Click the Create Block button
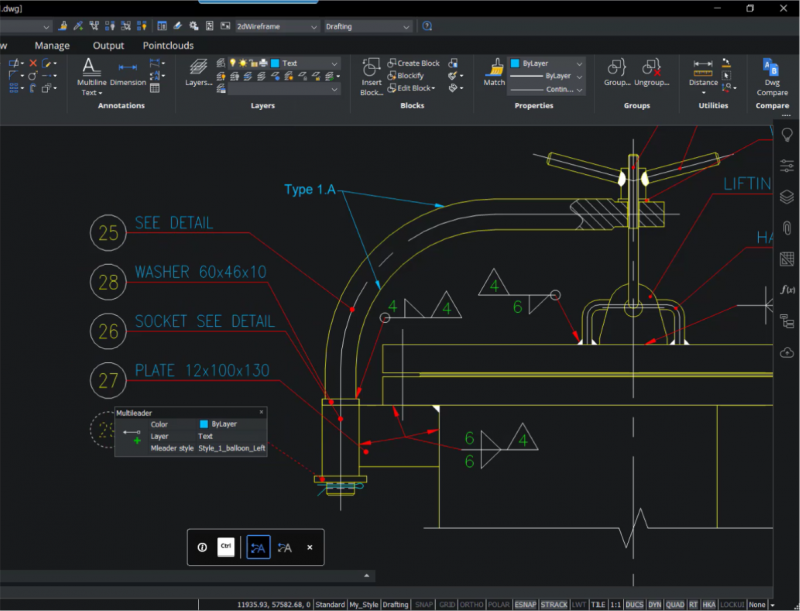This screenshot has height=611, width=800. pyautogui.click(x=413, y=63)
